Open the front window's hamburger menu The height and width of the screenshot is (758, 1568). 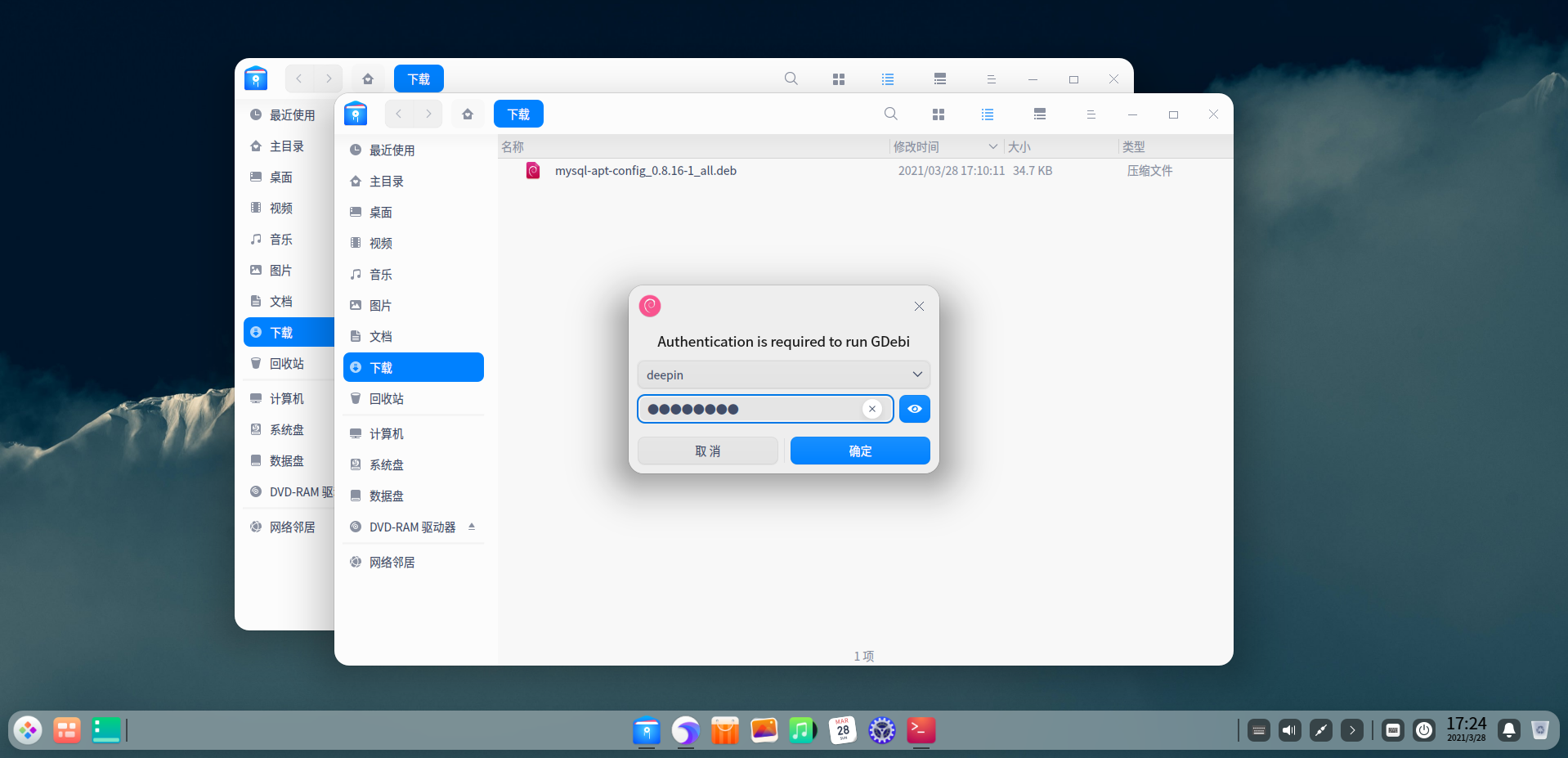(1091, 114)
